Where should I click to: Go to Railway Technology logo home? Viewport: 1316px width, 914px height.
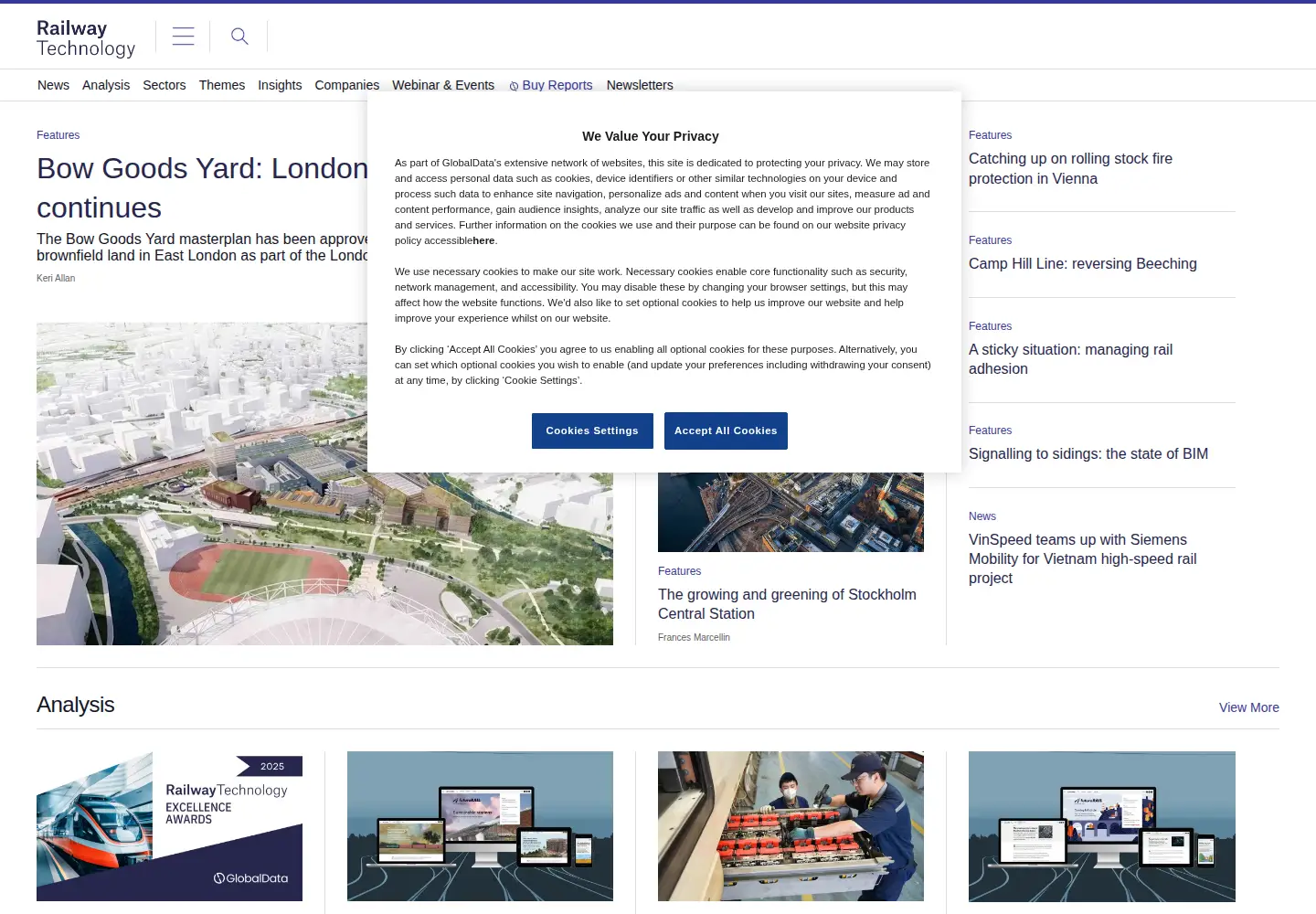[86, 38]
